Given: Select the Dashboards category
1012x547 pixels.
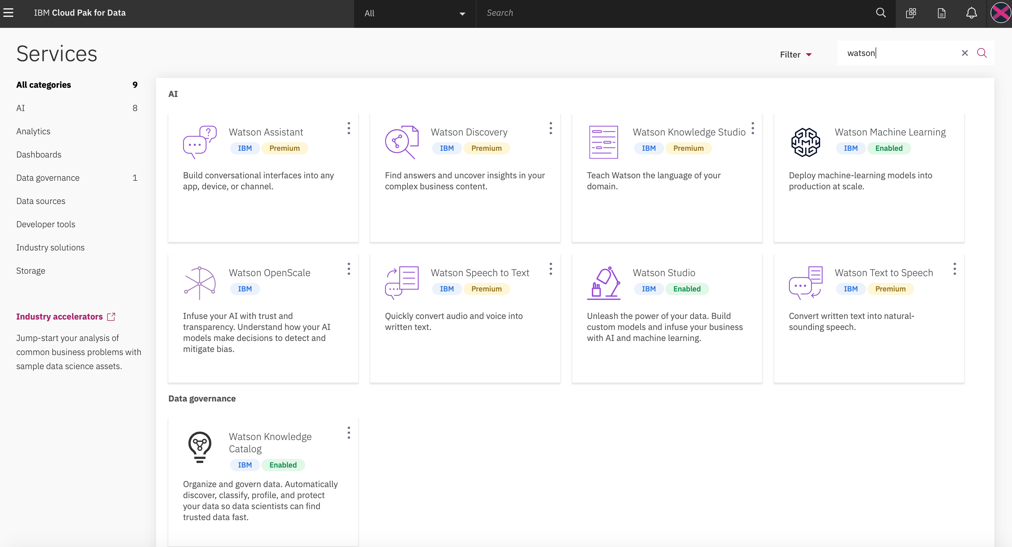Looking at the screenshot, I should [39, 154].
